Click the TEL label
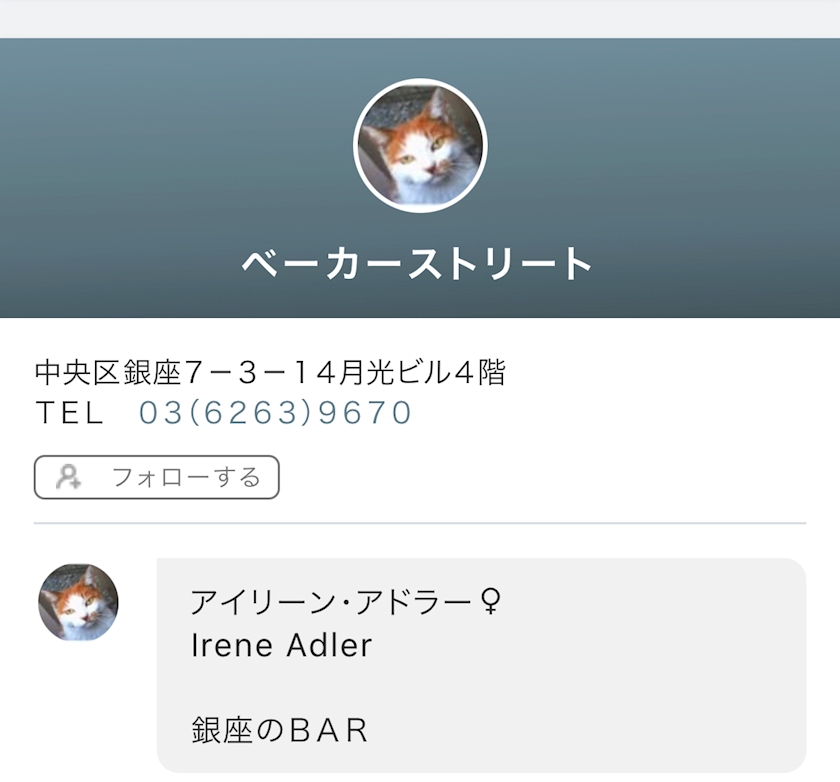 click(69, 413)
